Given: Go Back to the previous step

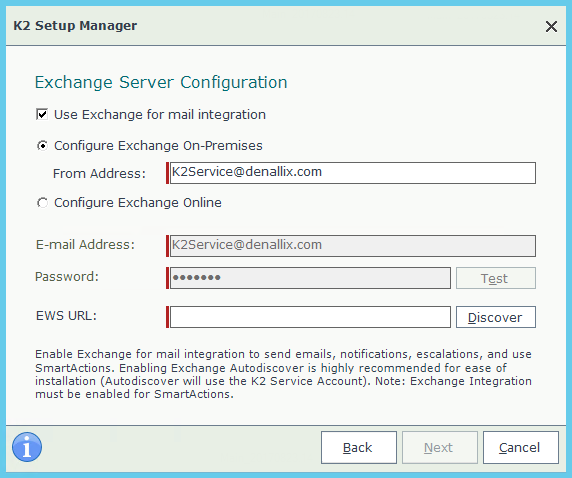Looking at the screenshot, I should pos(359,448).
